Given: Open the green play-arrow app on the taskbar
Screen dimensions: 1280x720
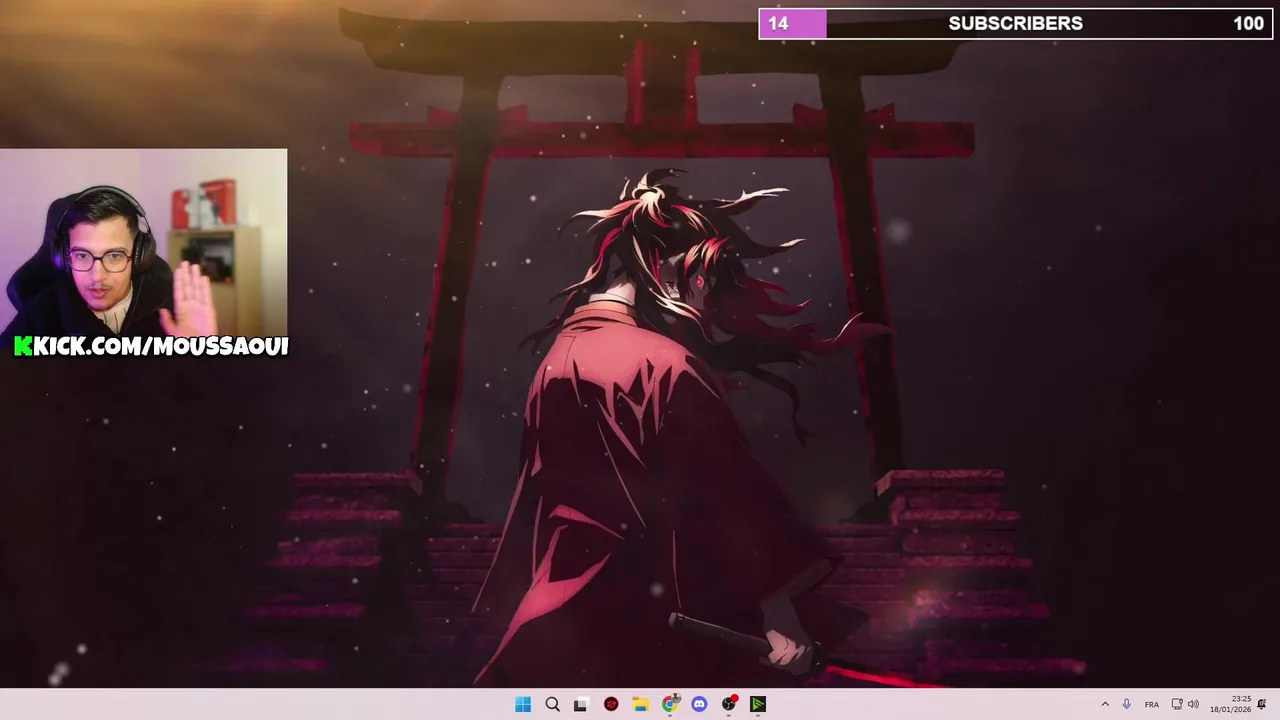Looking at the screenshot, I should click(x=758, y=704).
